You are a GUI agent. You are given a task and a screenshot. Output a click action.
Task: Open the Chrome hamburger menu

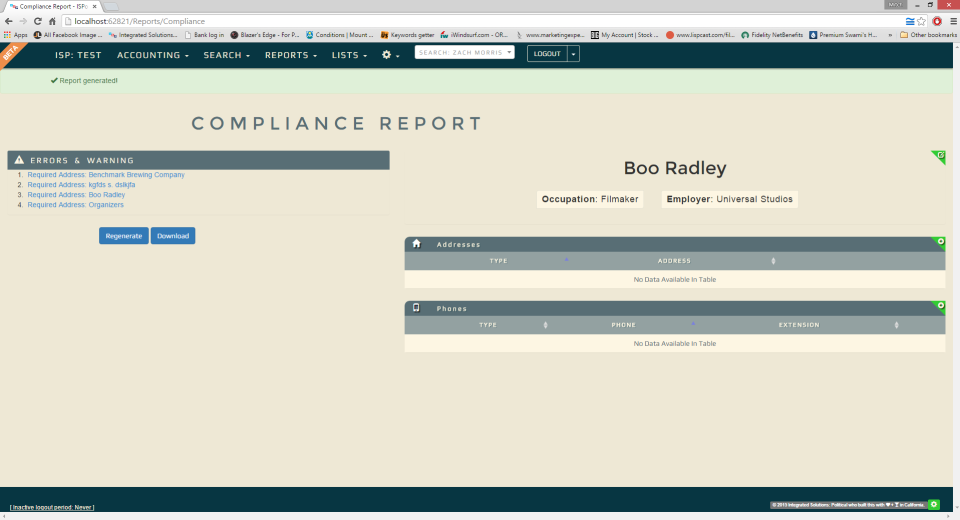(953, 21)
